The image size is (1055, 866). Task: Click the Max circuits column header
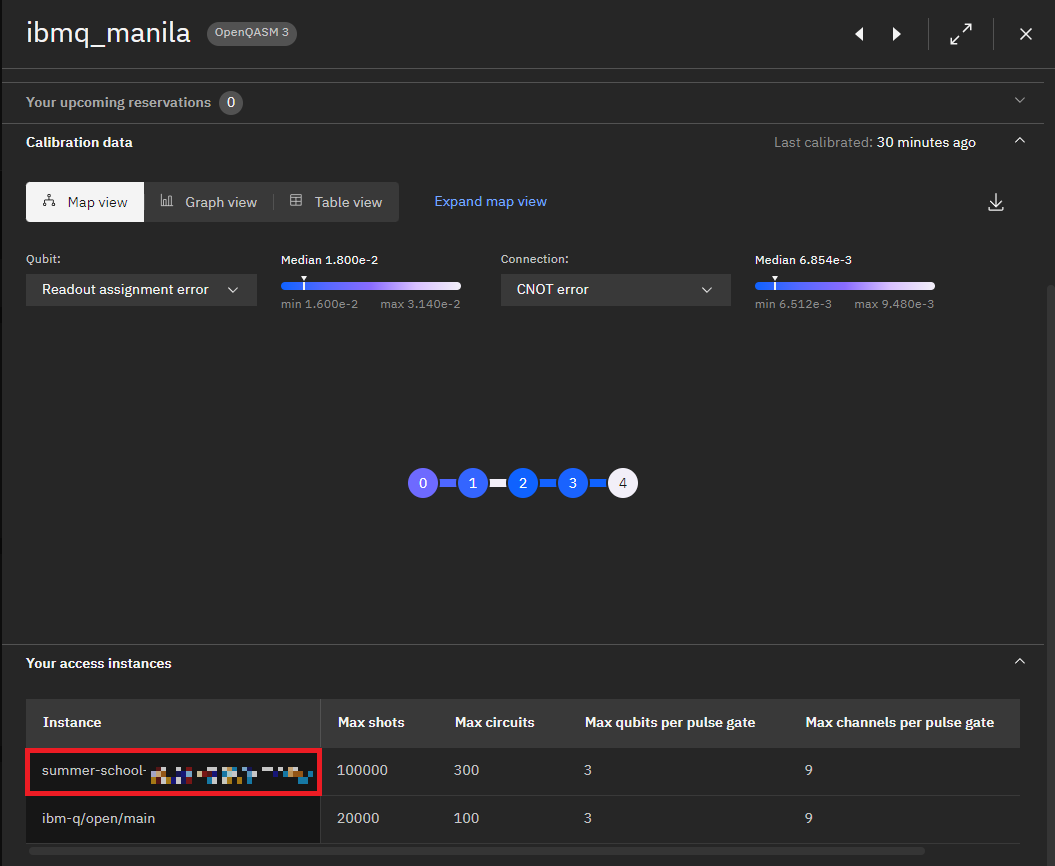495,722
